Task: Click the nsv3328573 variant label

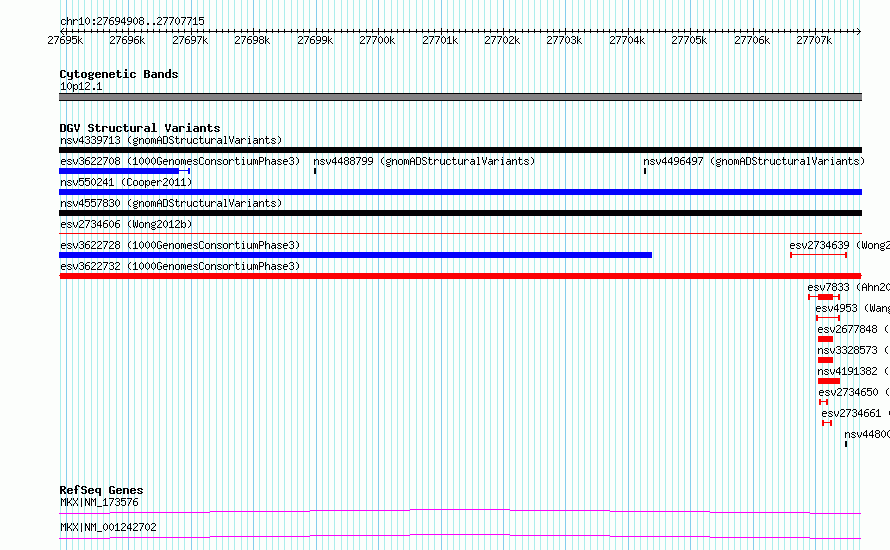Action: 853,350
